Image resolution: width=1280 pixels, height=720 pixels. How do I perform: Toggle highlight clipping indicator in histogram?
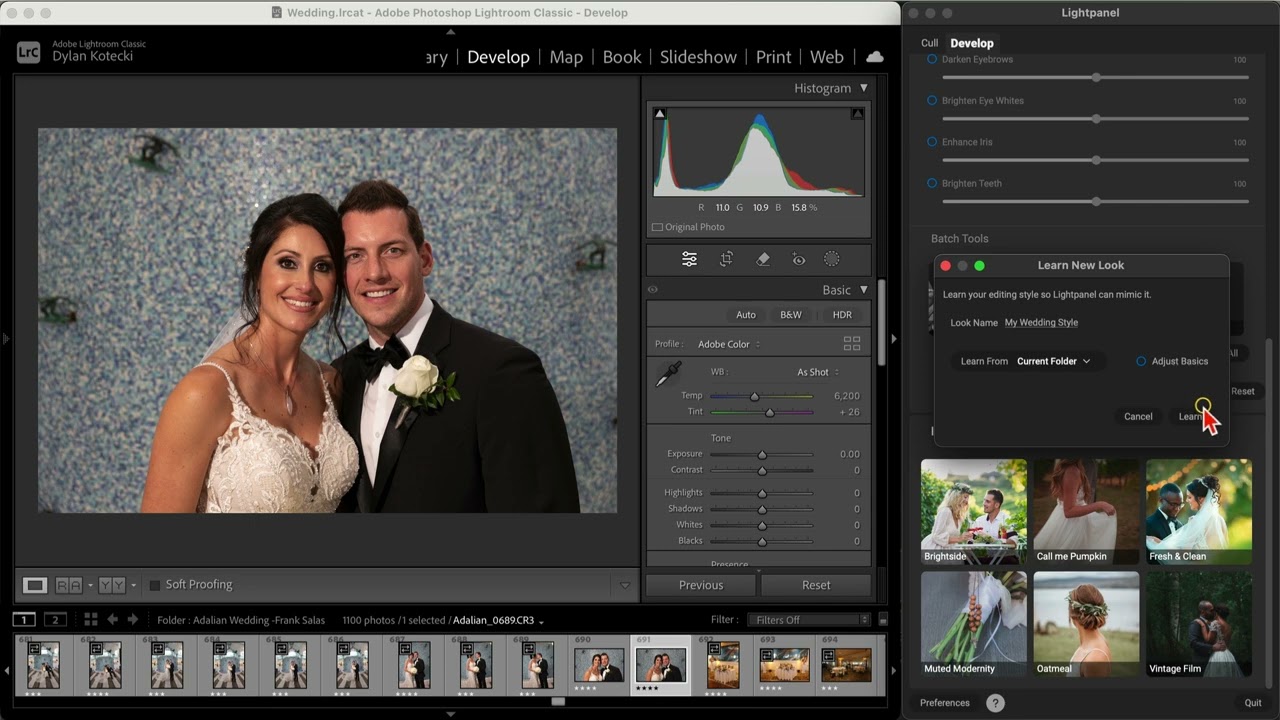[857, 114]
